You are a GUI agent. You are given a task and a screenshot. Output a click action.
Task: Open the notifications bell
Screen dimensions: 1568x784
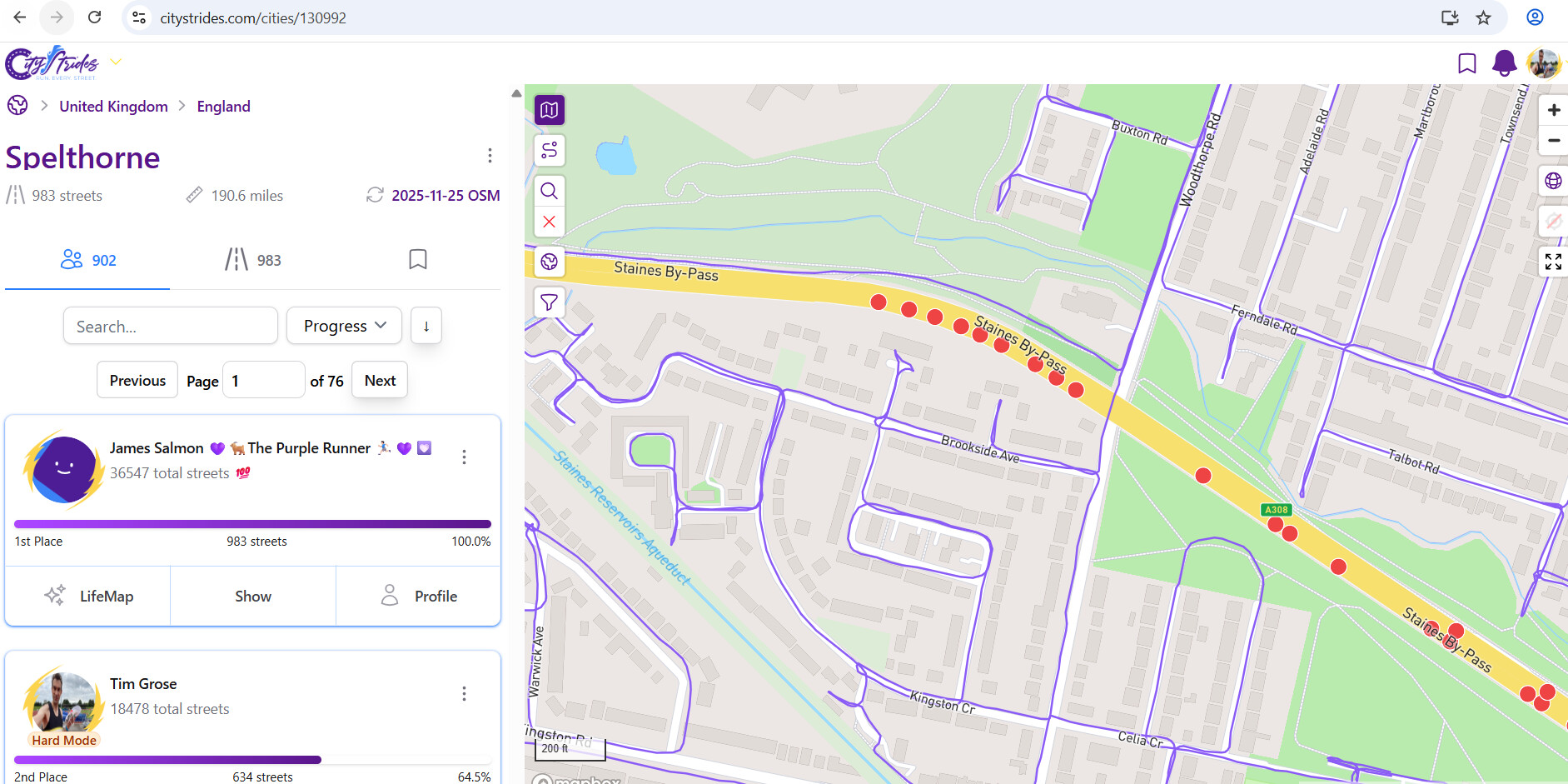click(1504, 63)
